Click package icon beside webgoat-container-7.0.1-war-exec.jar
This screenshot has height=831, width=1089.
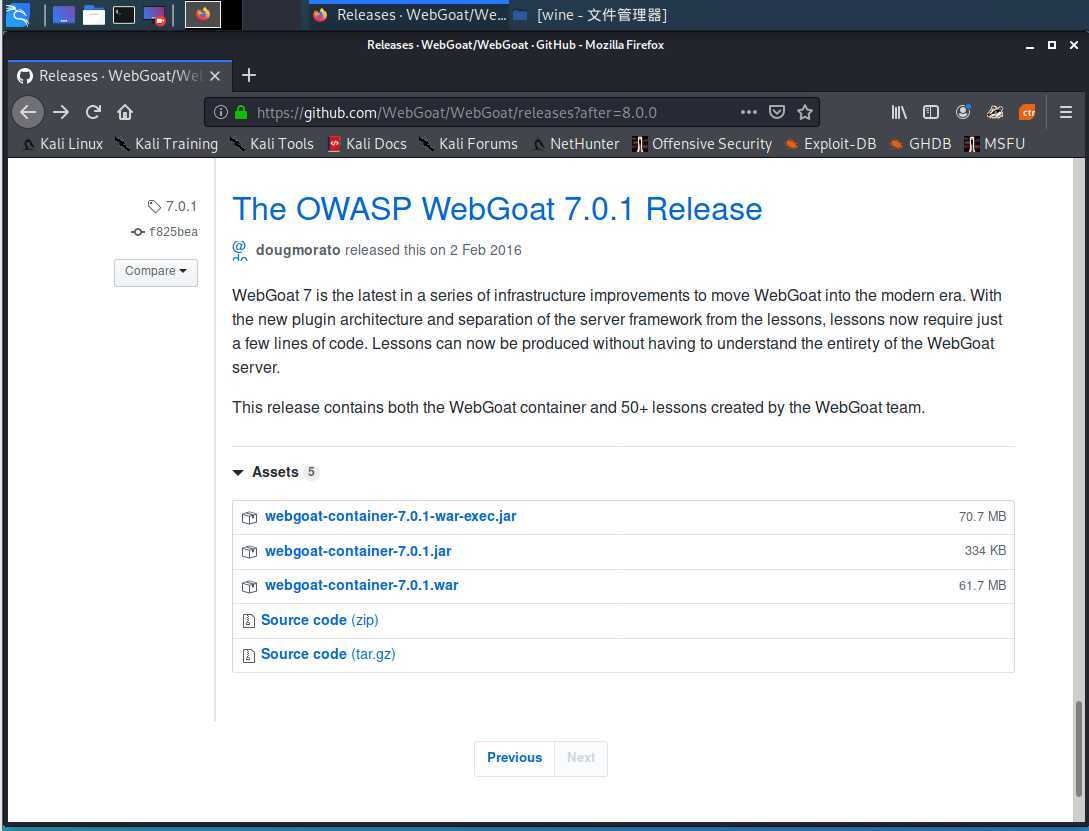(249, 517)
